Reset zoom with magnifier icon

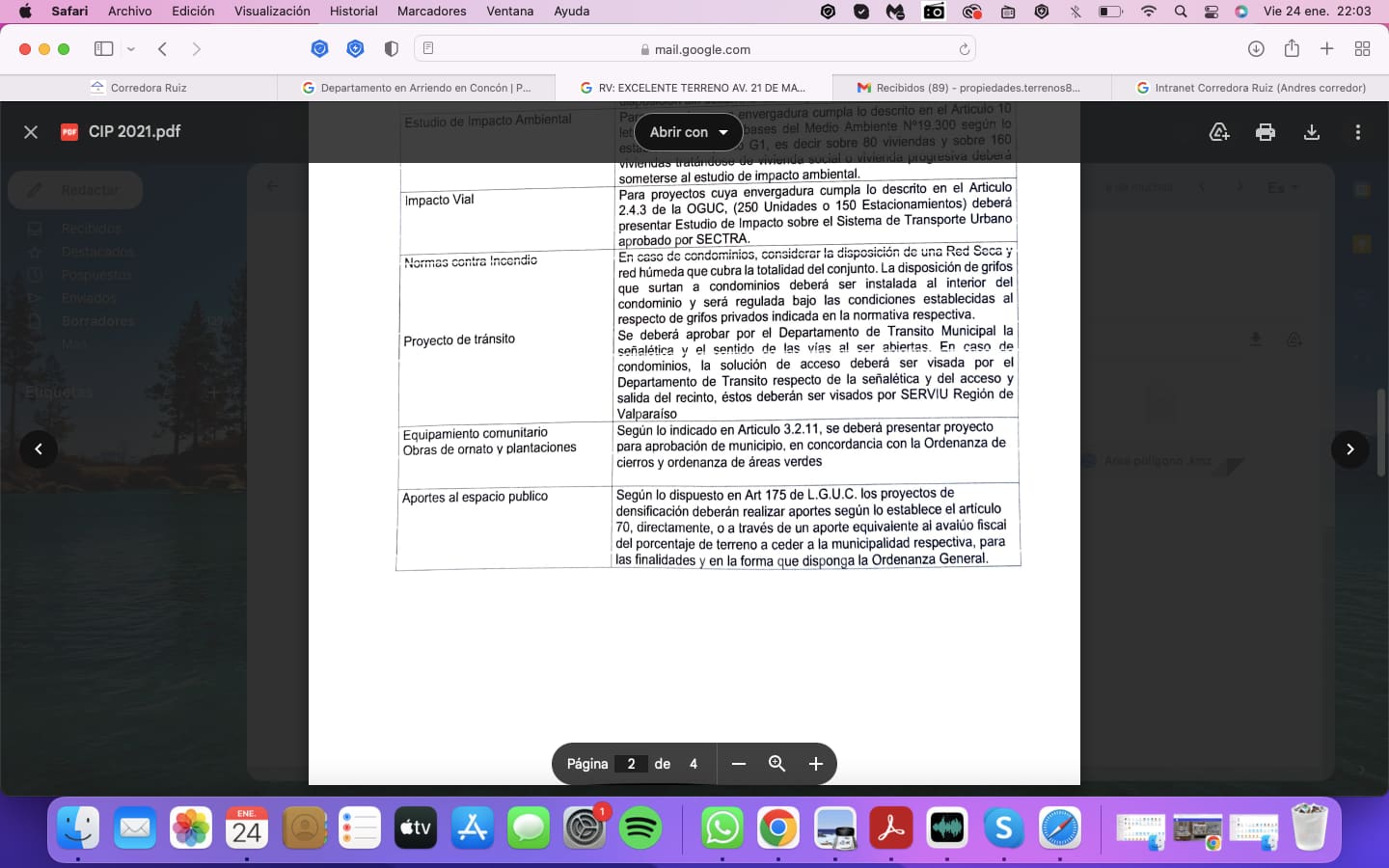(x=776, y=764)
